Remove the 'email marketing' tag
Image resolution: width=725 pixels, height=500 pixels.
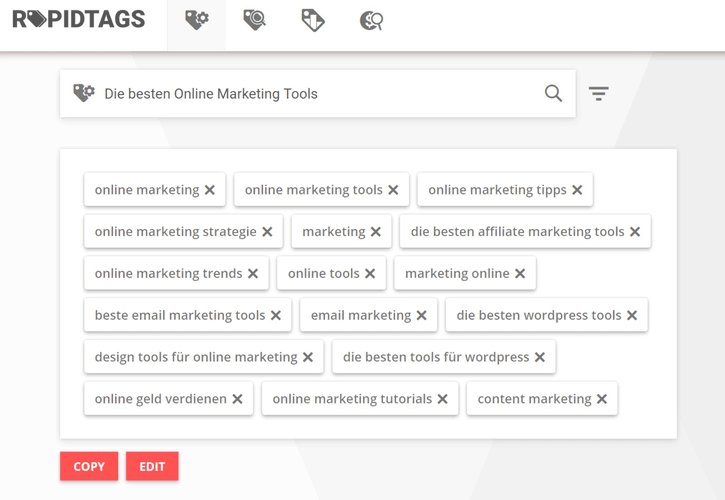pyautogui.click(x=422, y=315)
